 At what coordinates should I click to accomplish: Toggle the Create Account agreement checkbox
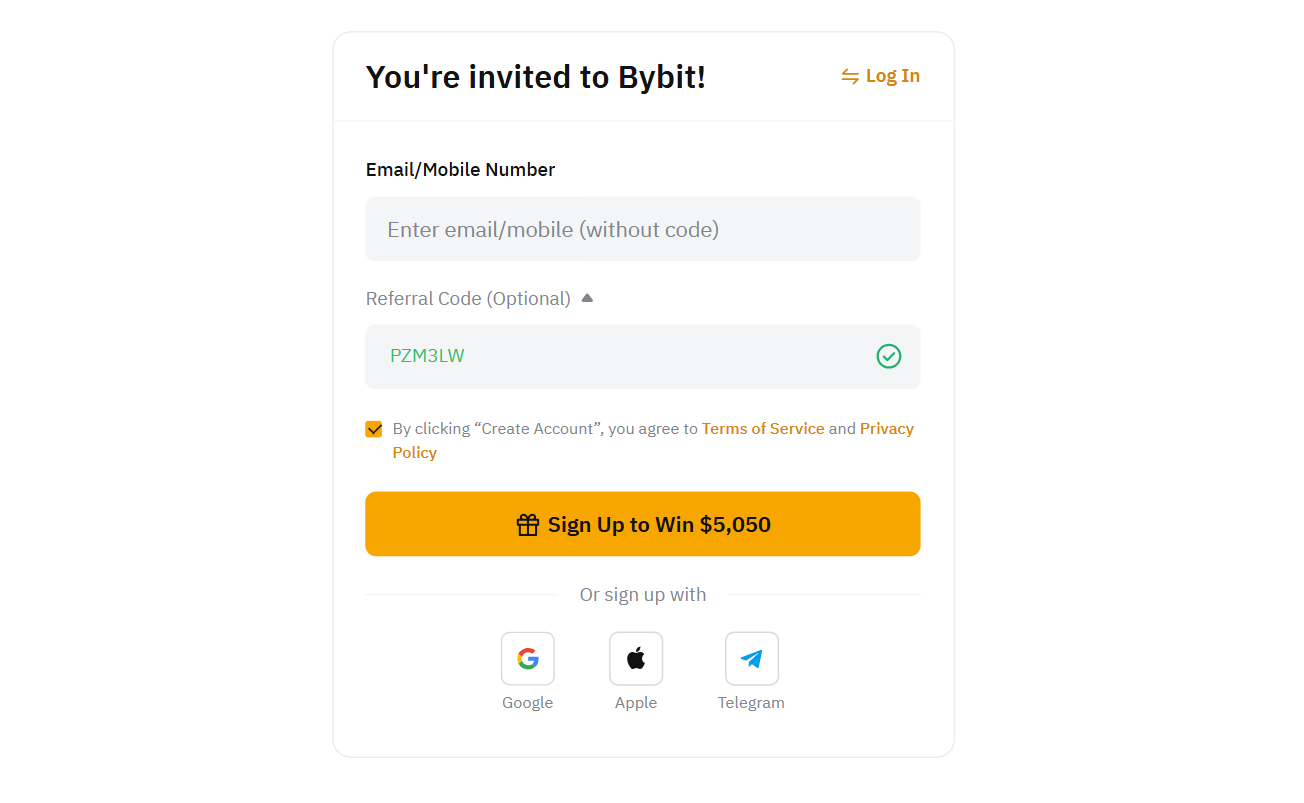[374, 428]
